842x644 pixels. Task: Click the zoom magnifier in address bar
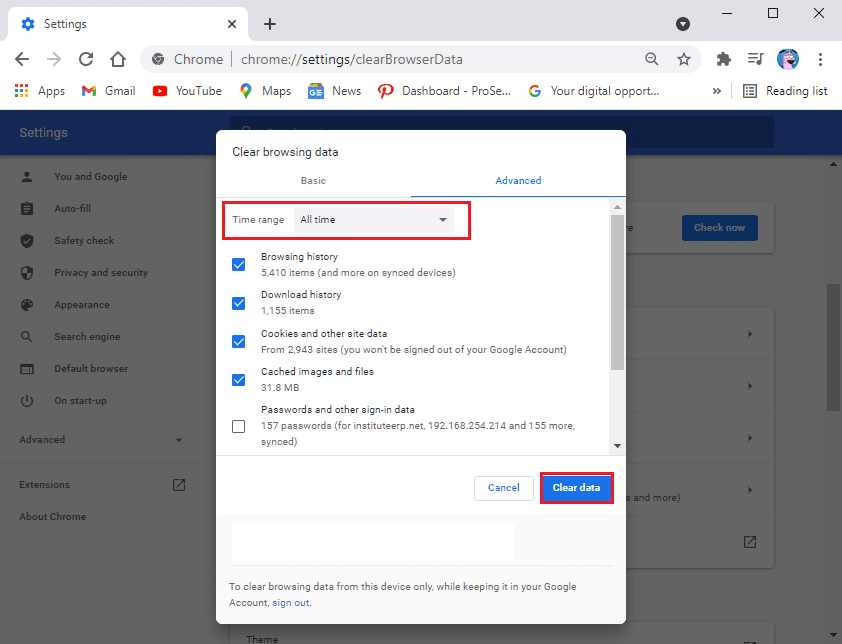[x=651, y=59]
